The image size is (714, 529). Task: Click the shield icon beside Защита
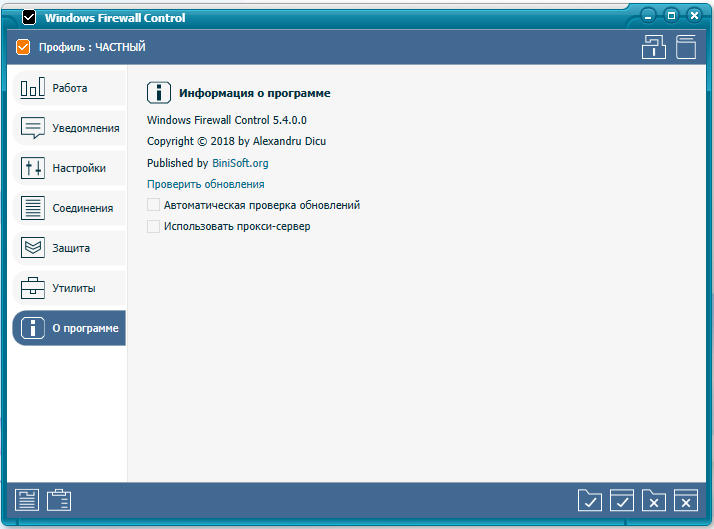[x=33, y=248]
